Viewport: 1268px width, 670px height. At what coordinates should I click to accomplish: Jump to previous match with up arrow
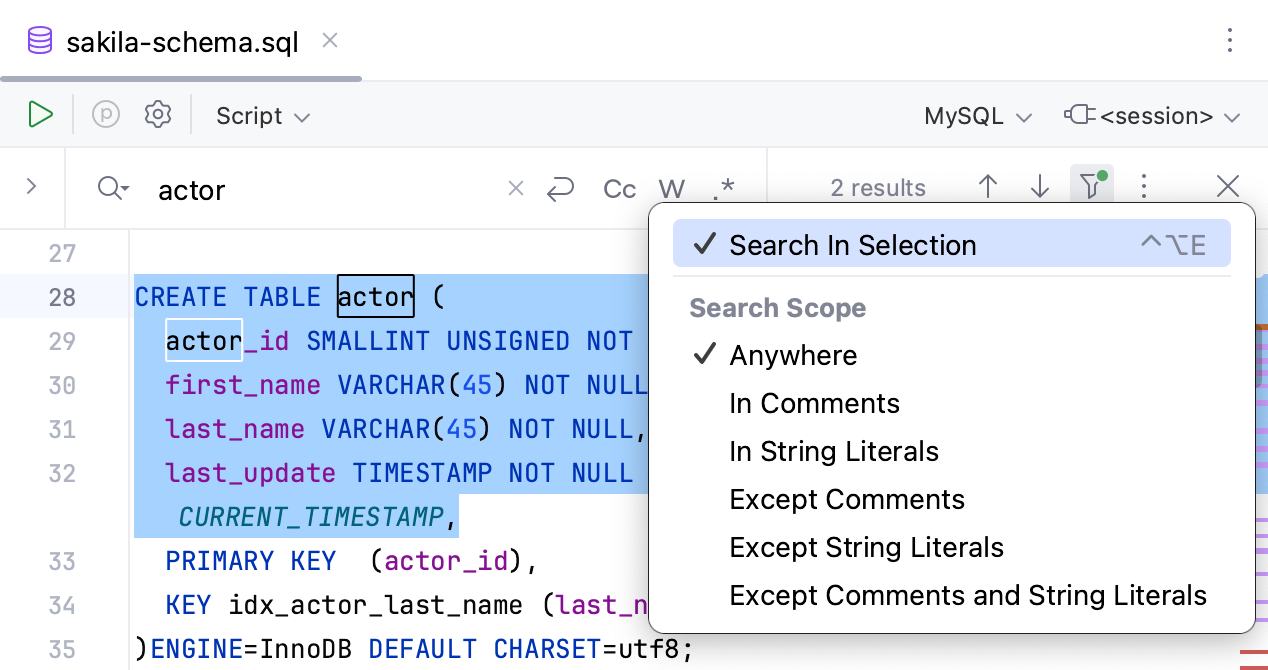point(988,186)
